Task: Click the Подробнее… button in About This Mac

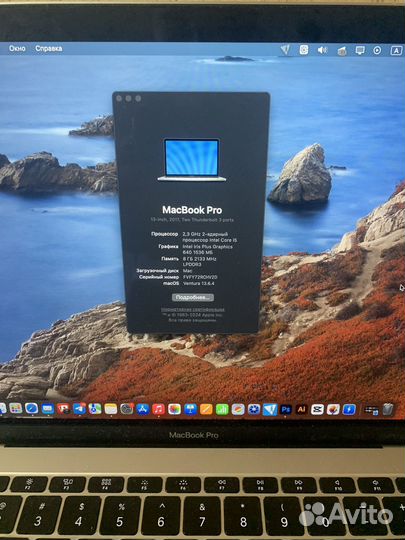Action: tap(193, 297)
